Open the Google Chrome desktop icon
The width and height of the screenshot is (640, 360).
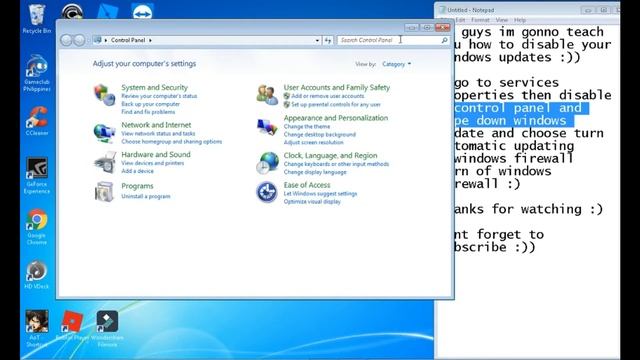tap(37, 227)
